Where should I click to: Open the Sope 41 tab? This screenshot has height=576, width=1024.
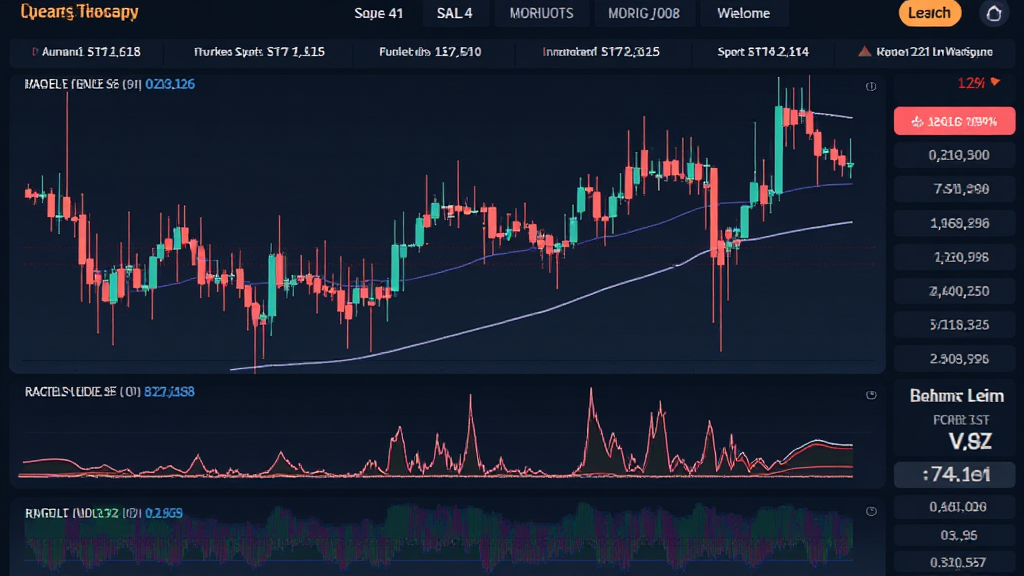click(x=379, y=13)
